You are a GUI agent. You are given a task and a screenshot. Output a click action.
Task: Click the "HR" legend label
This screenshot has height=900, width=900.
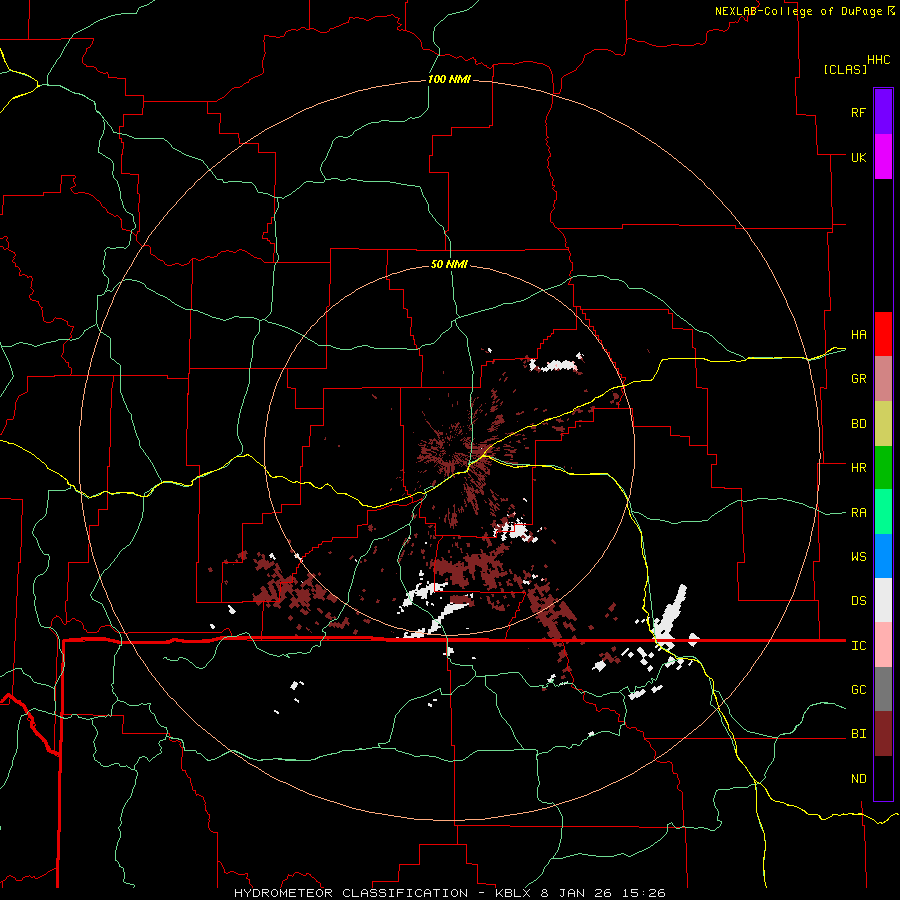[858, 468]
